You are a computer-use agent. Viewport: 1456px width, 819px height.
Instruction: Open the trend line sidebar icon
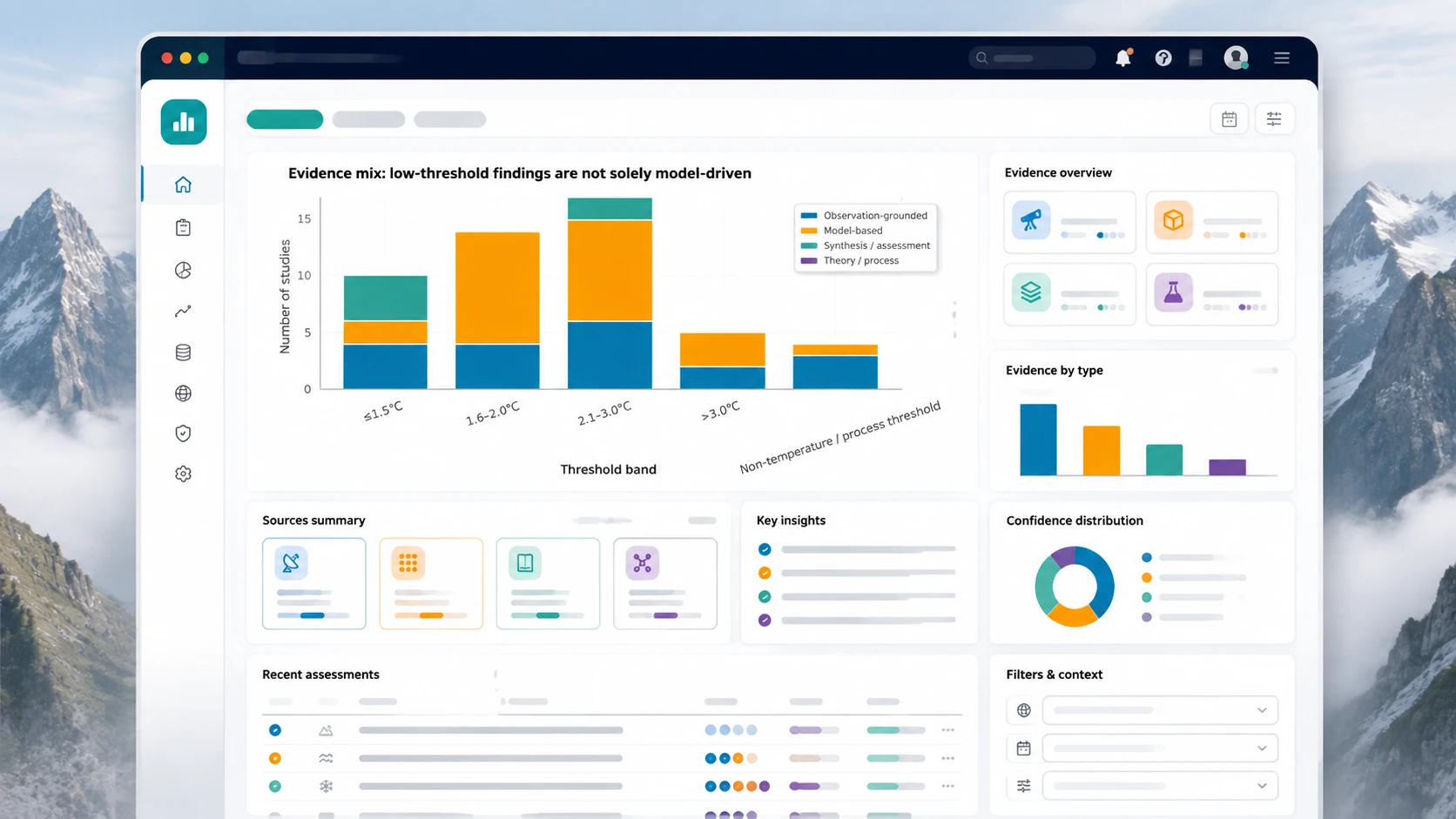(x=183, y=311)
